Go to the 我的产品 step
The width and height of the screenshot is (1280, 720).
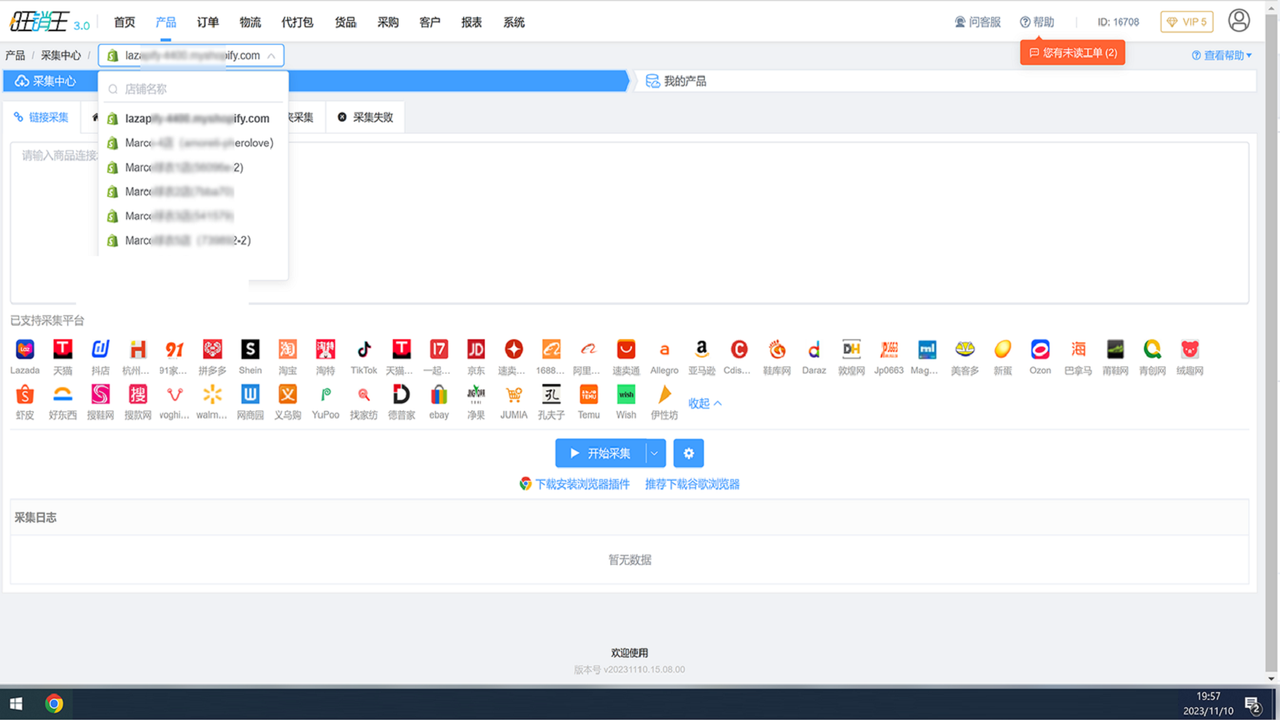677,81
